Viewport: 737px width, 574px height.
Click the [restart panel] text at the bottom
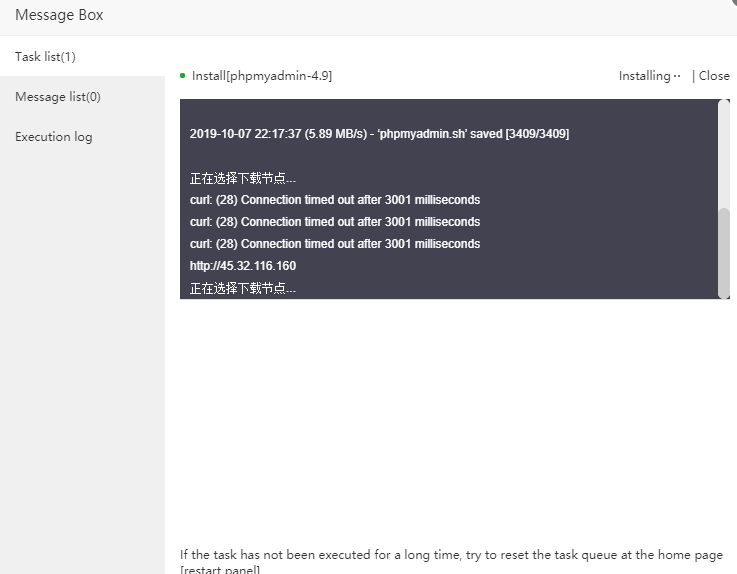[220, 570]
